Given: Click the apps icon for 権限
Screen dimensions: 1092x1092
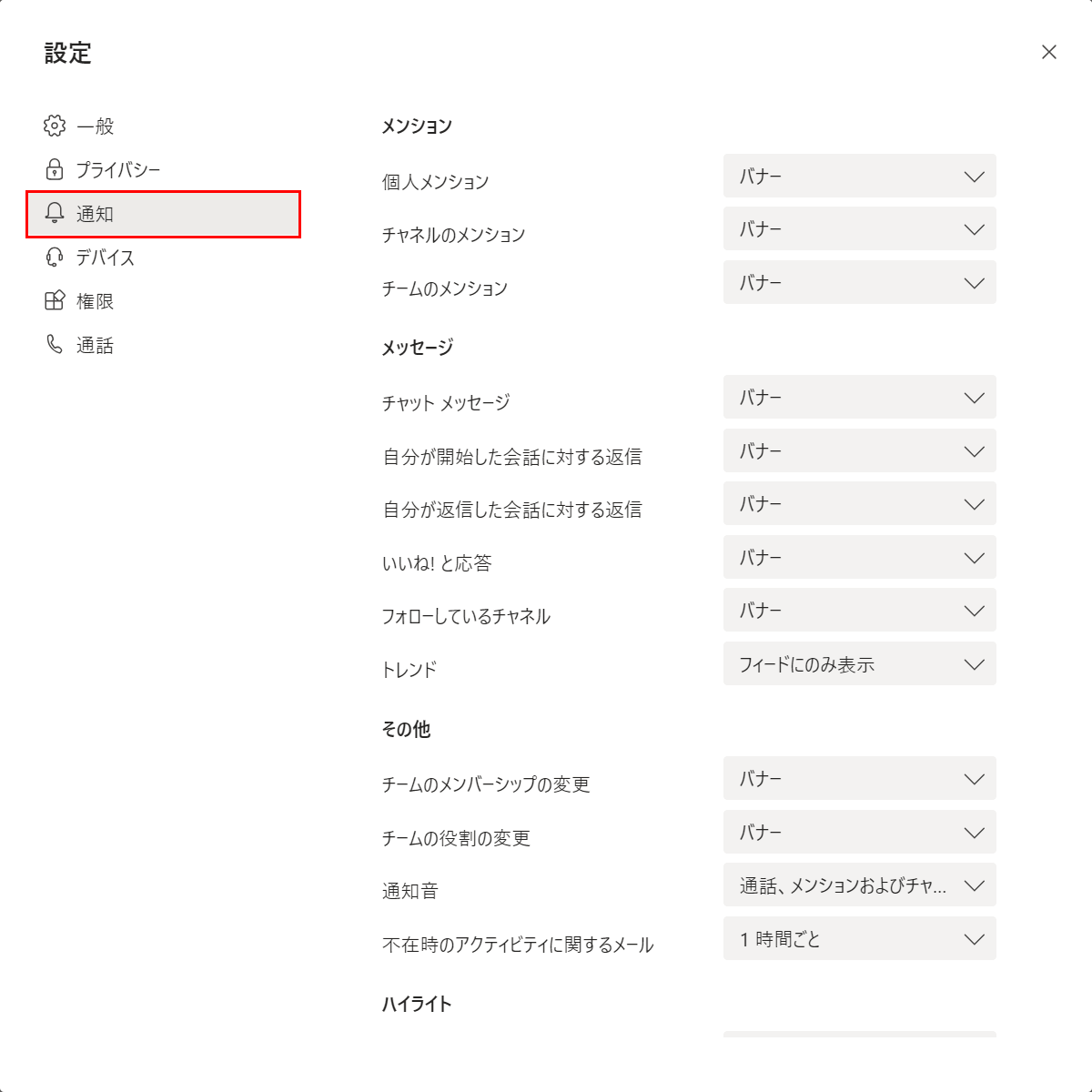Looking at the screenshot, I should (55, 300).
